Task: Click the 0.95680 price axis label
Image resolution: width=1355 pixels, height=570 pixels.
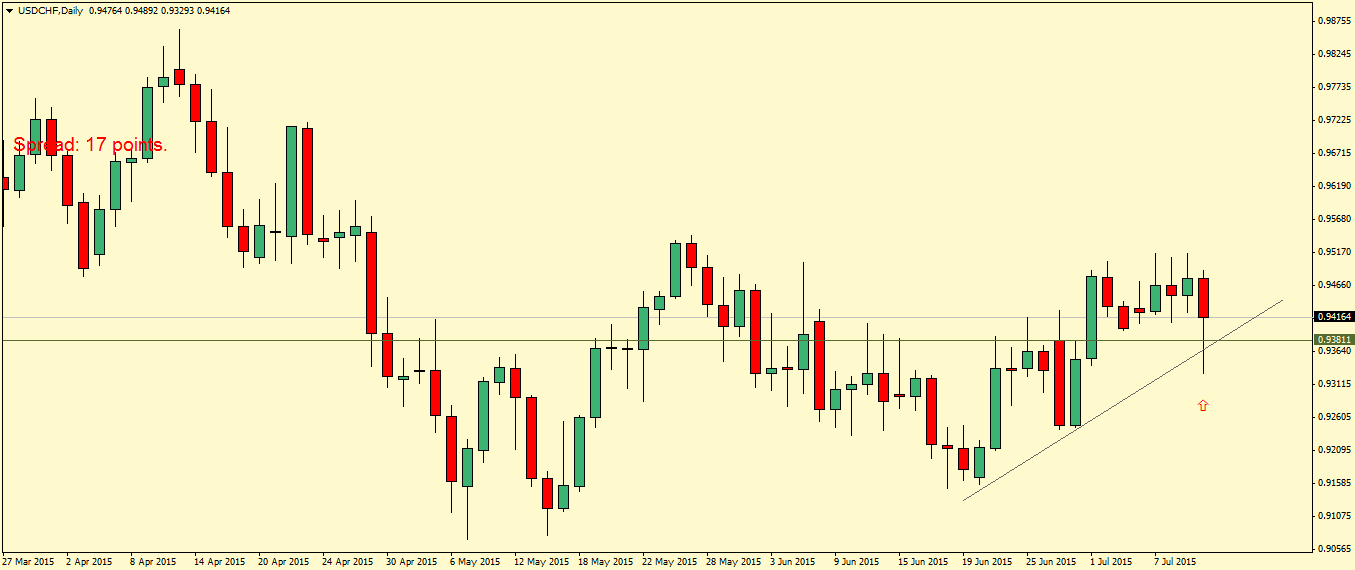Action: (x=1335, y=218)
